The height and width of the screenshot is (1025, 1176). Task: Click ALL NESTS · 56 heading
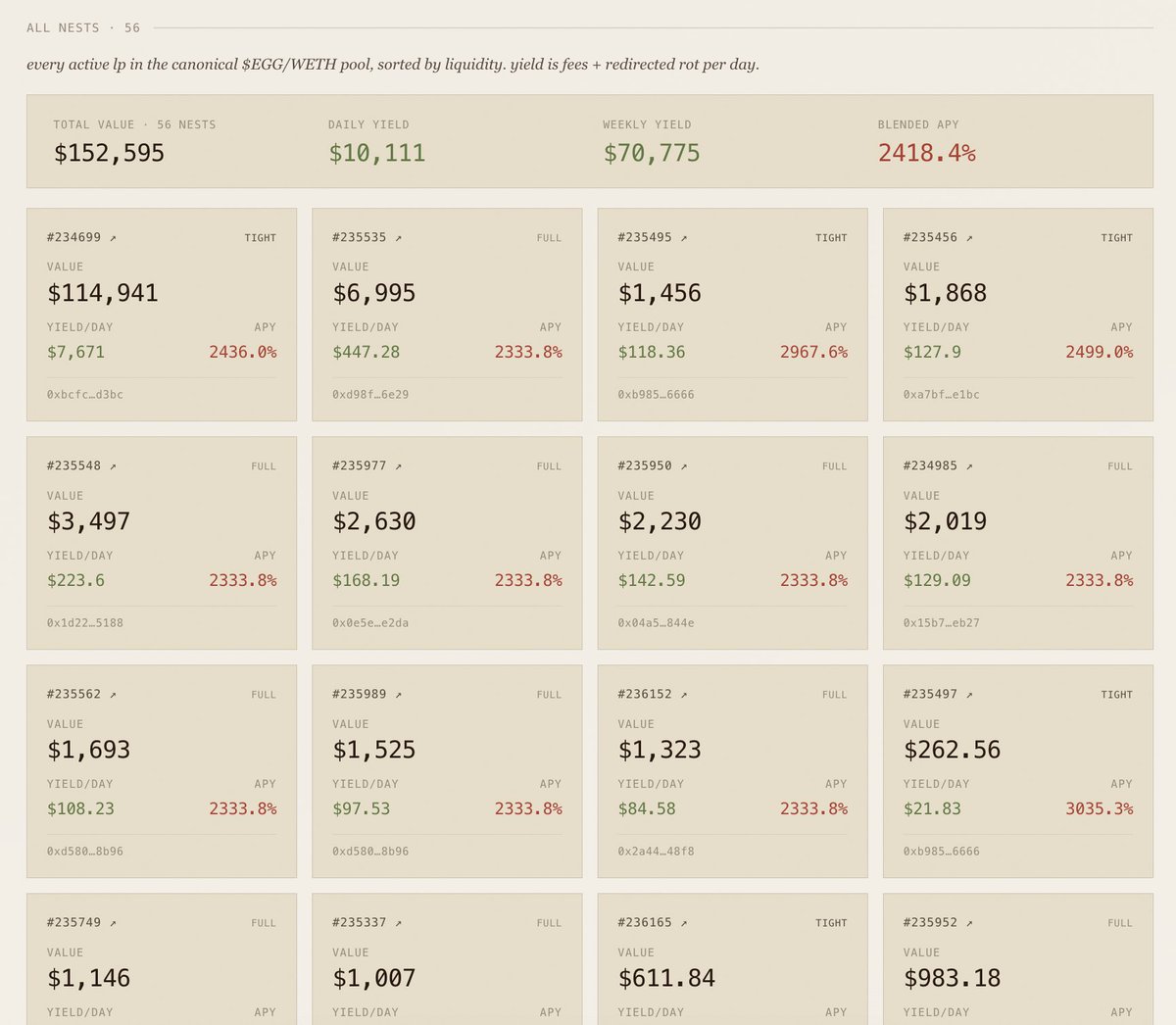(x=83, y=27)
